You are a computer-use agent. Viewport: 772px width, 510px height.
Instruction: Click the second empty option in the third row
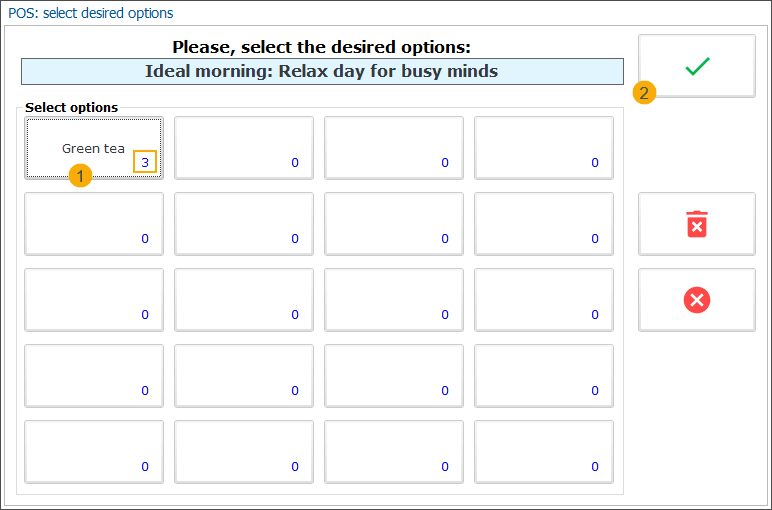point(244,300)
